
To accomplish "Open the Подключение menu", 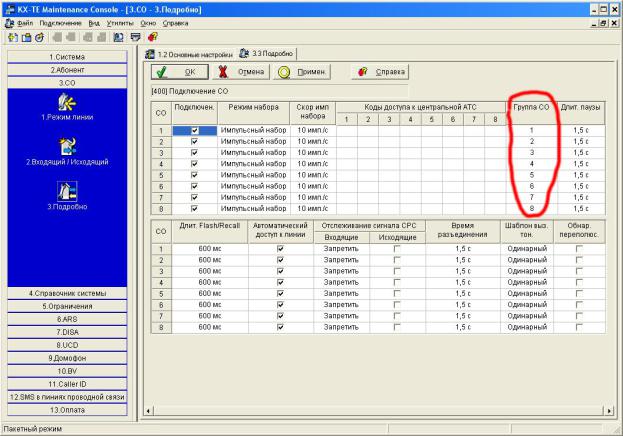I will tap(60, 23).
